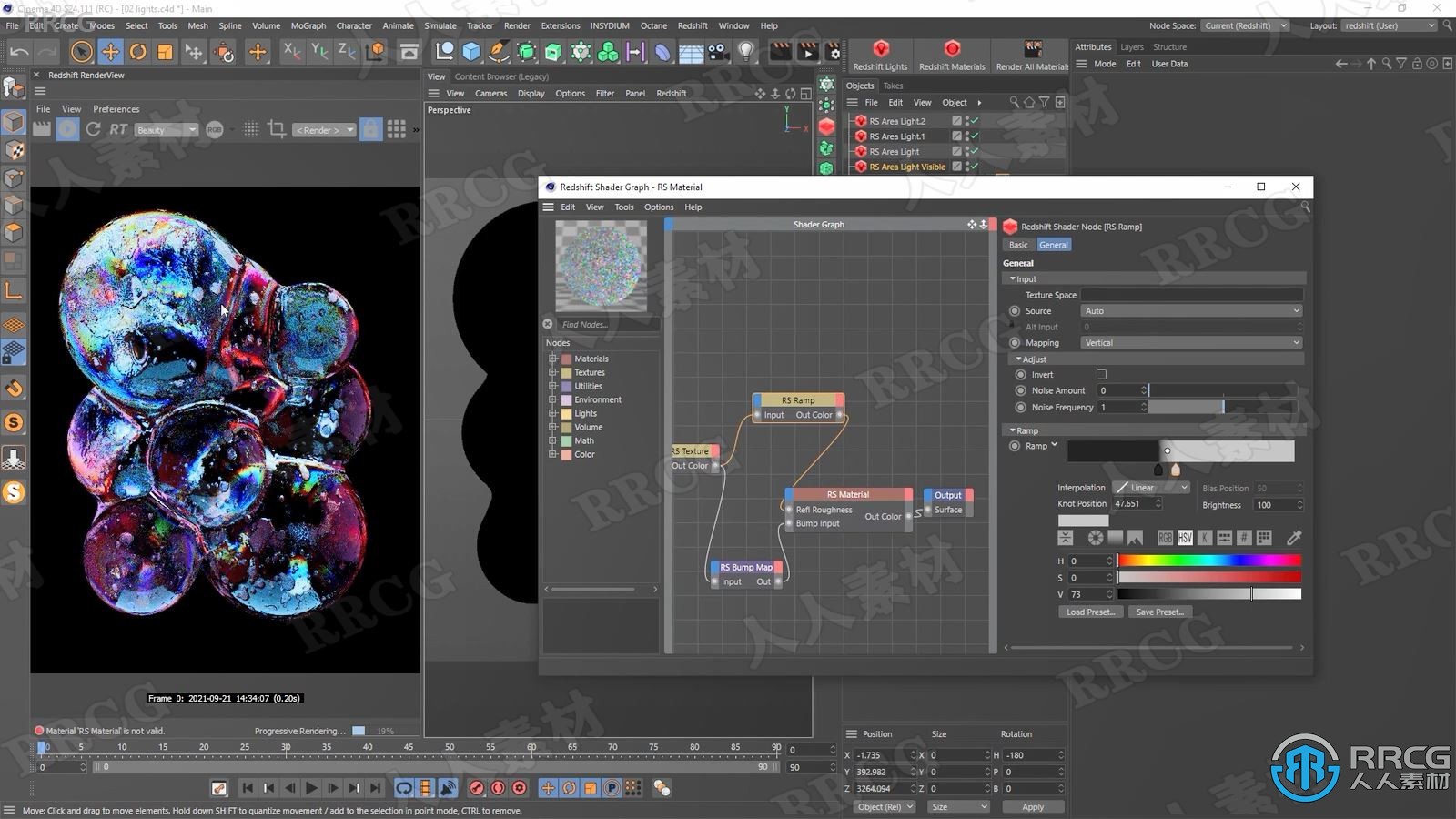Play the animation forward
The image size is (1456, 819).
[x=311, y=788]
